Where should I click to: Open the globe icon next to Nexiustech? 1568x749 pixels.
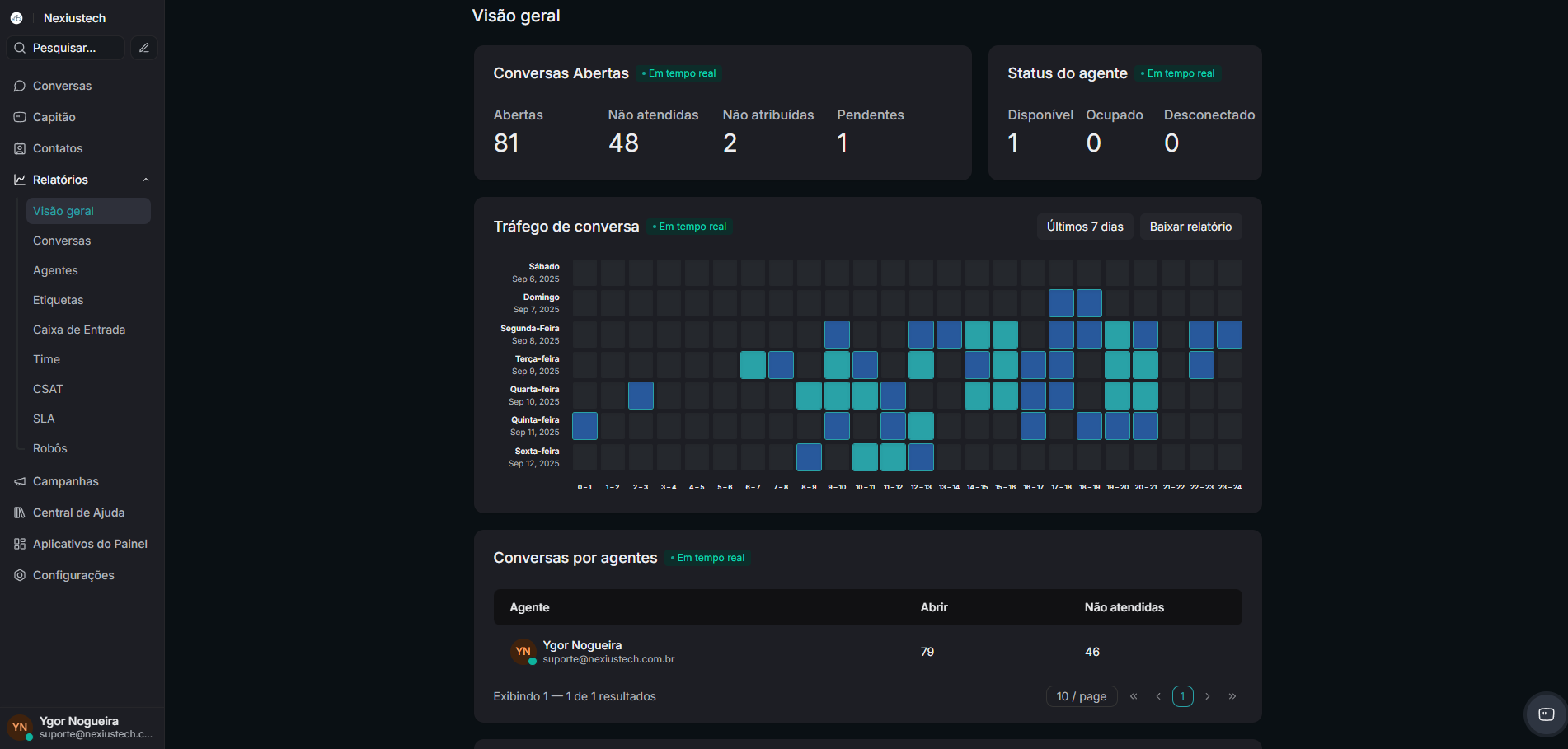pos(16,17)
